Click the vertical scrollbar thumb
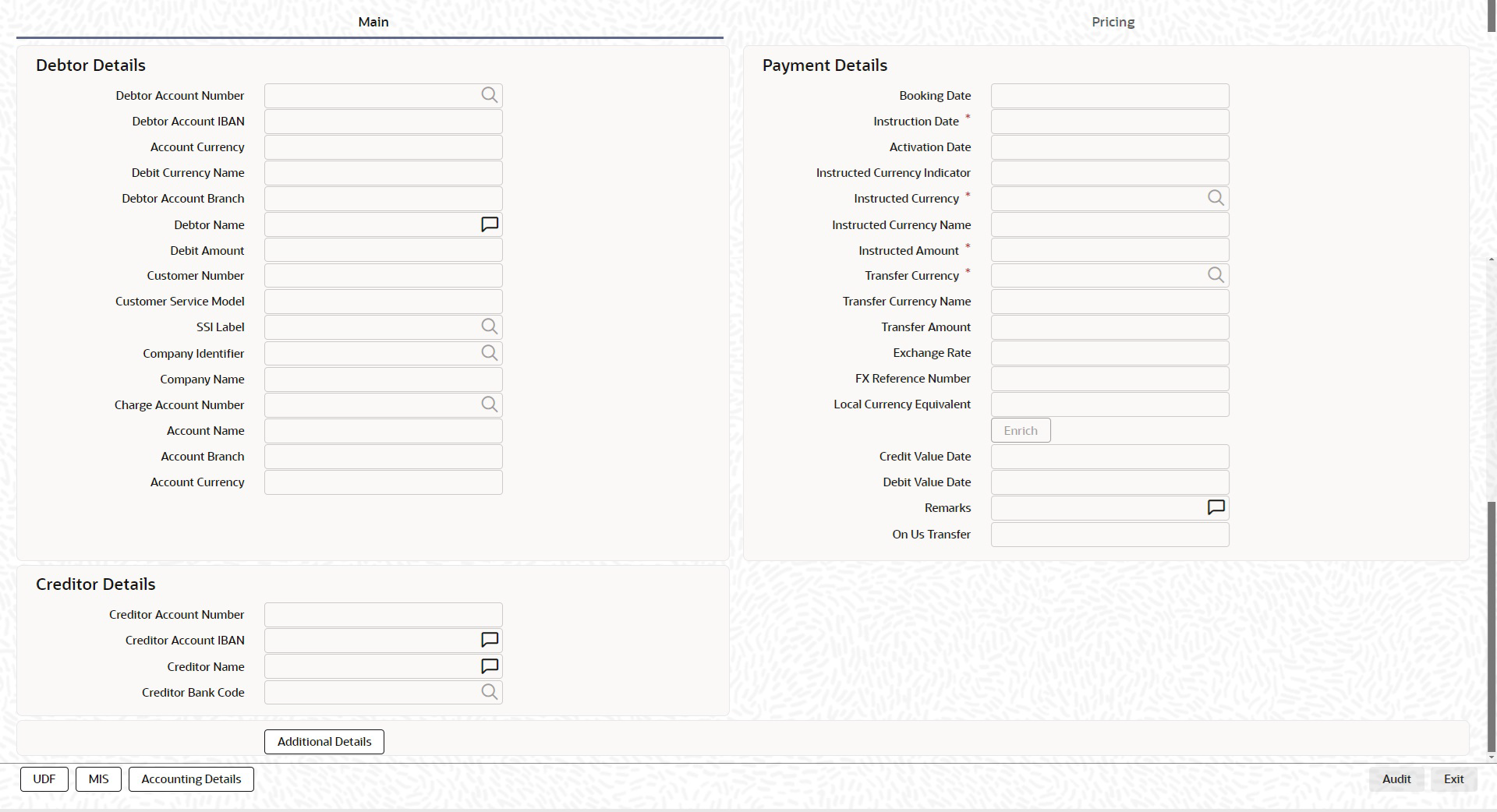The image size is (1497, 812). [1492, 627]
